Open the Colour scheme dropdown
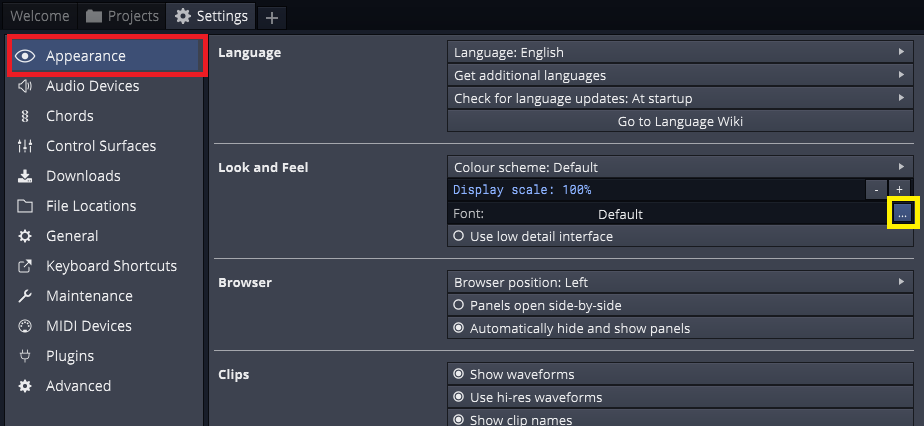This screenshot has height=426, width=924. 679,167
